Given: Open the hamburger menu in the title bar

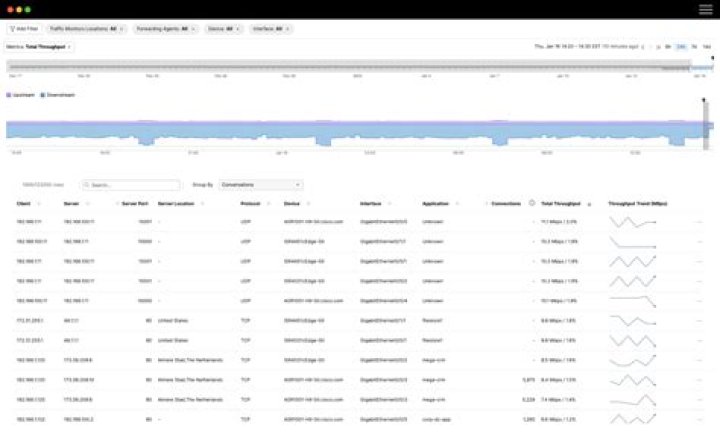Looking at the screenshot, I should (x=705, y=9).
